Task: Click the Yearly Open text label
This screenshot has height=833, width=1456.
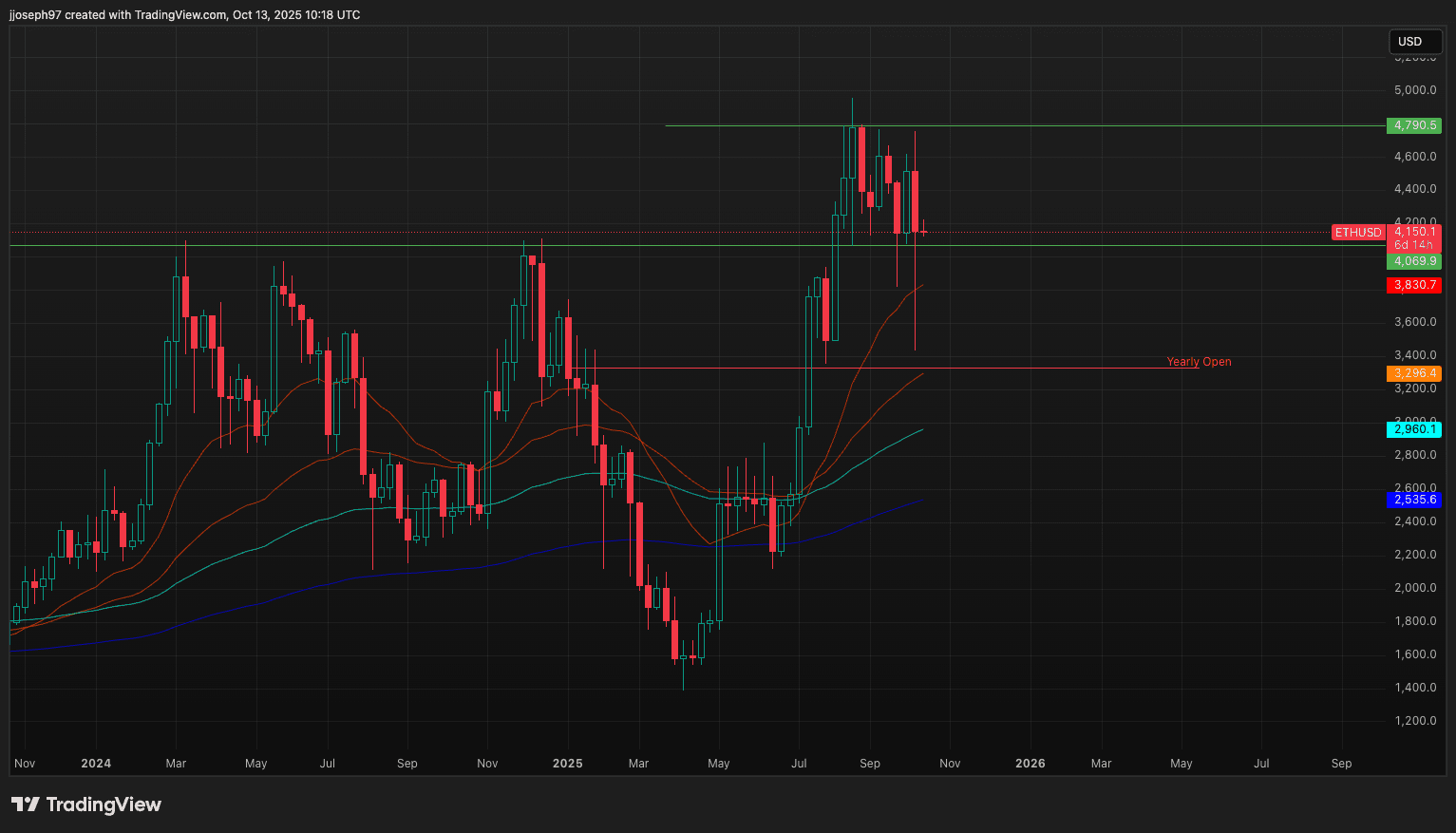Action: 1199,362
